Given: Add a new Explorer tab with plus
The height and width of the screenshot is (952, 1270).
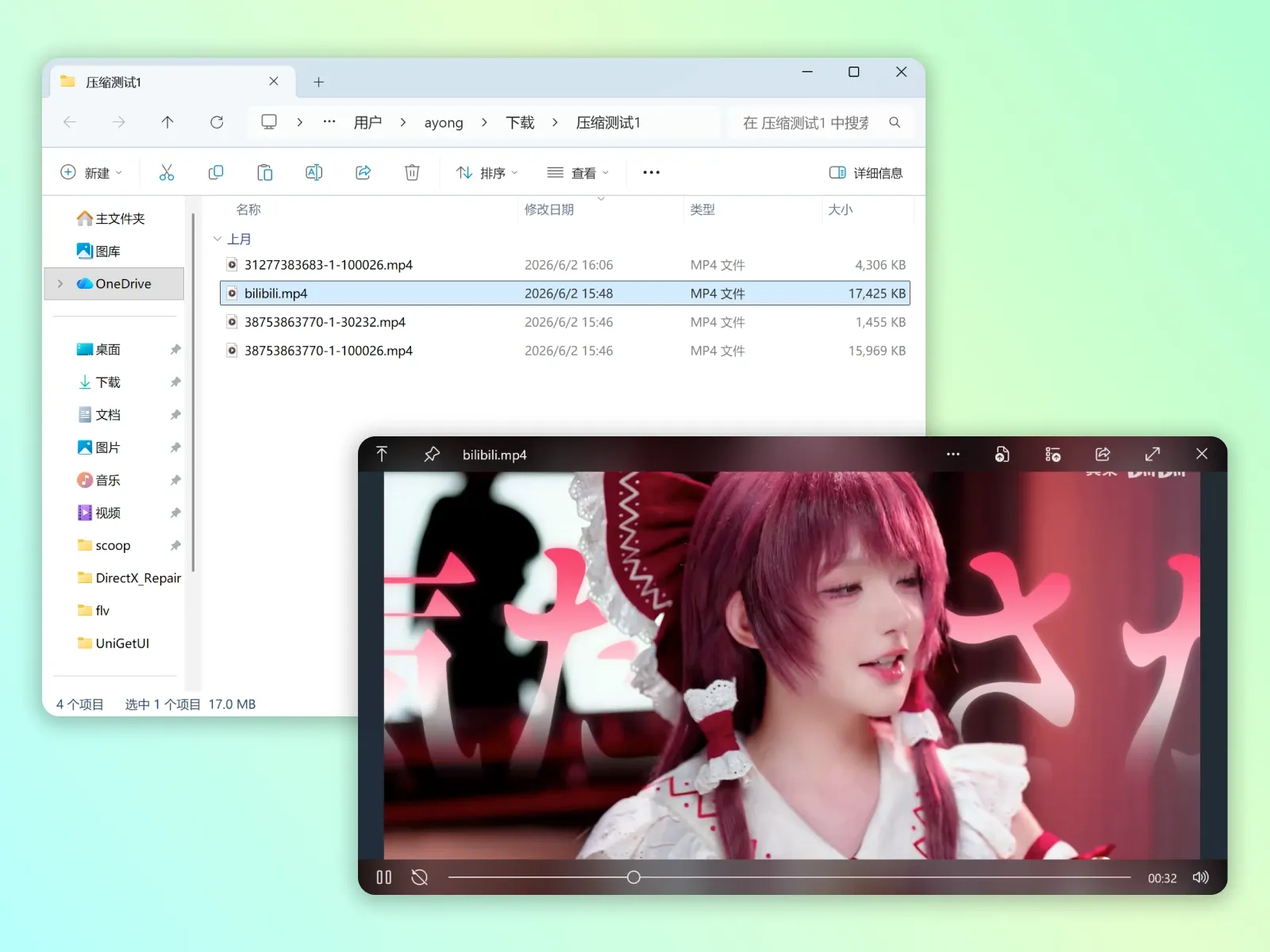Looking at the screenshot, I should coord(318,82).
